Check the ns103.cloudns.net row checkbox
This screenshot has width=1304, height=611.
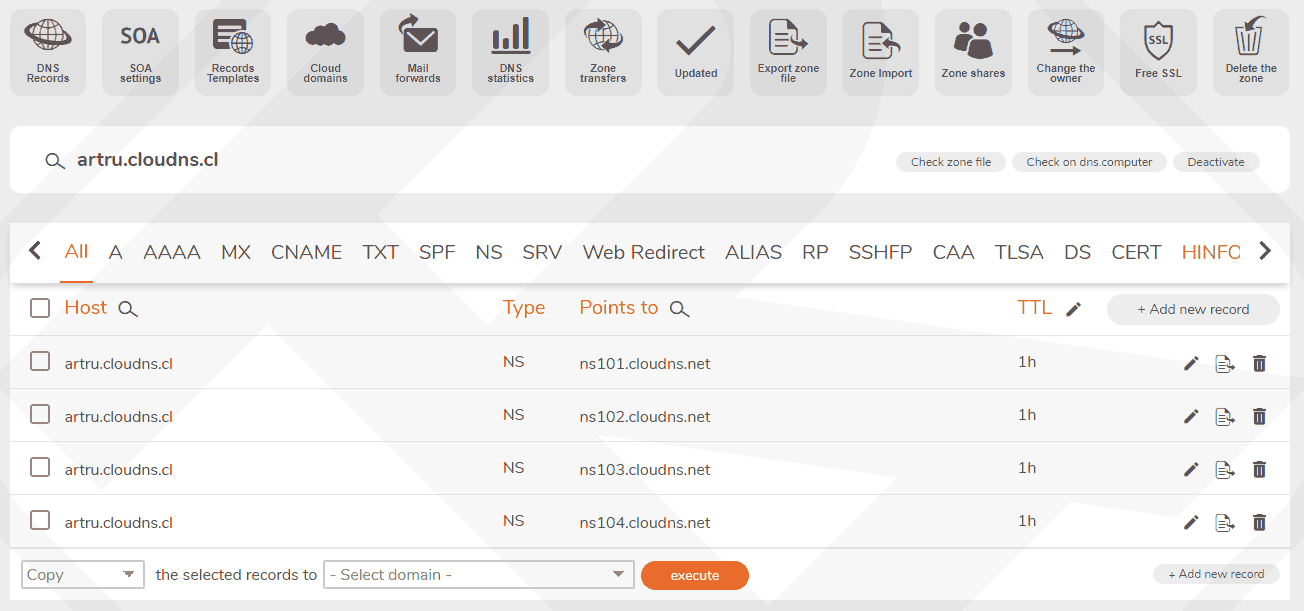pos(40,467)
